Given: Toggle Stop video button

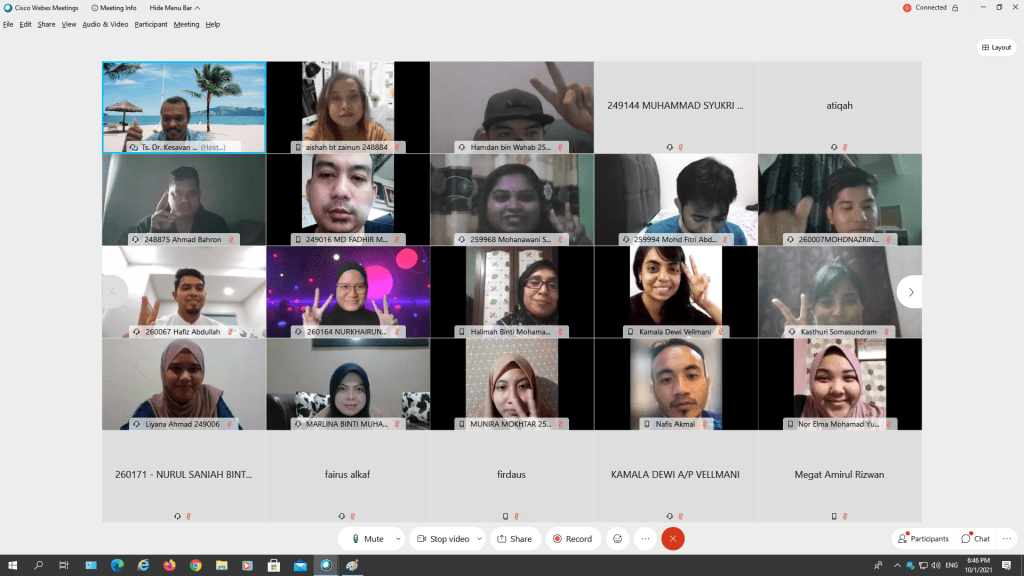Looking at the screenshot, I should [x=443, y=538].
